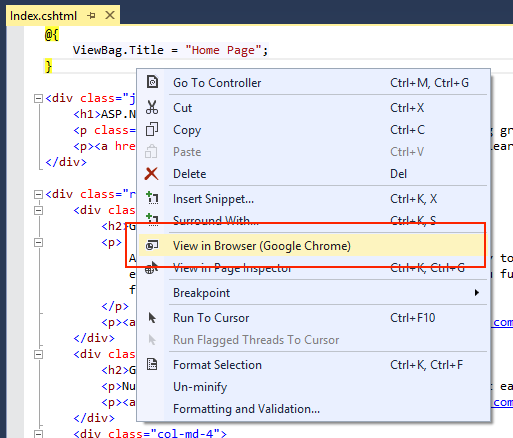Close the Index.cshtml tab

click(x=110, y=15)
